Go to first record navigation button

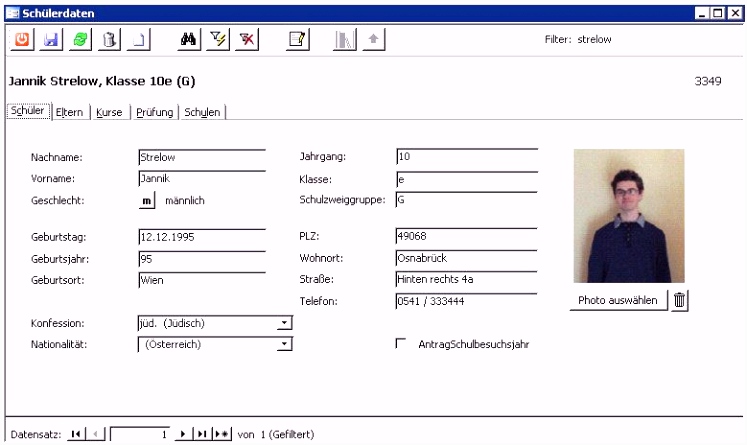coord(76,434)
